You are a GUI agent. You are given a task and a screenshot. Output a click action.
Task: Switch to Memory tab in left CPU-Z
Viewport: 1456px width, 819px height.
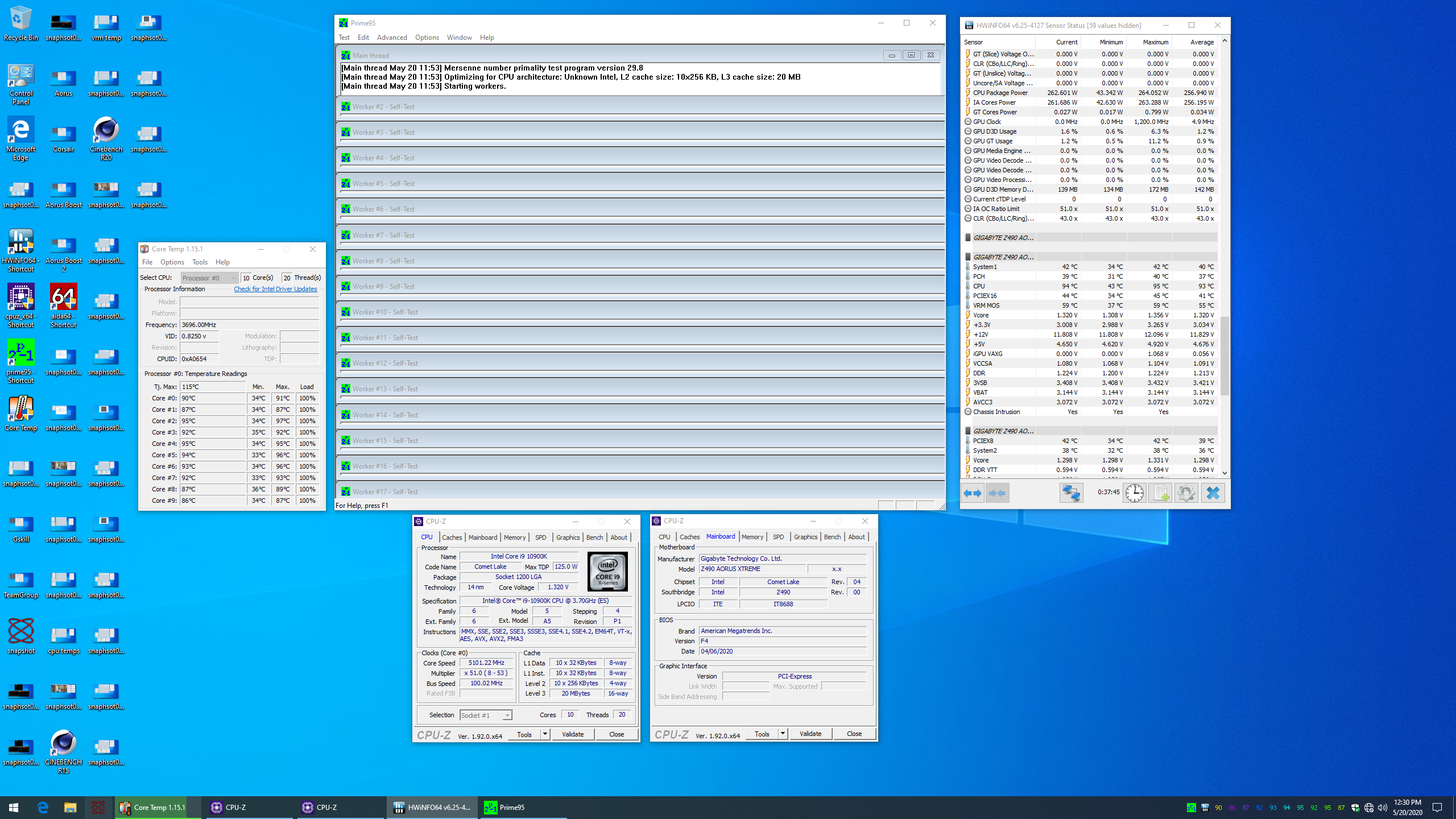pyautogui.click(x=514, y=537)
